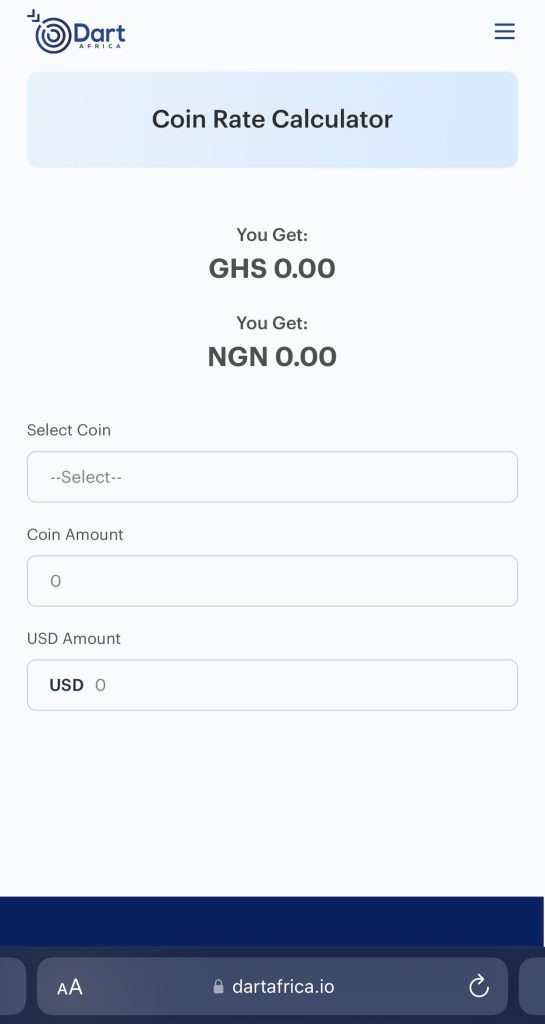Tap the lock icon beside dartafrica.io
The width and height of the screenshot is (545, 1024).
point(219,986)
